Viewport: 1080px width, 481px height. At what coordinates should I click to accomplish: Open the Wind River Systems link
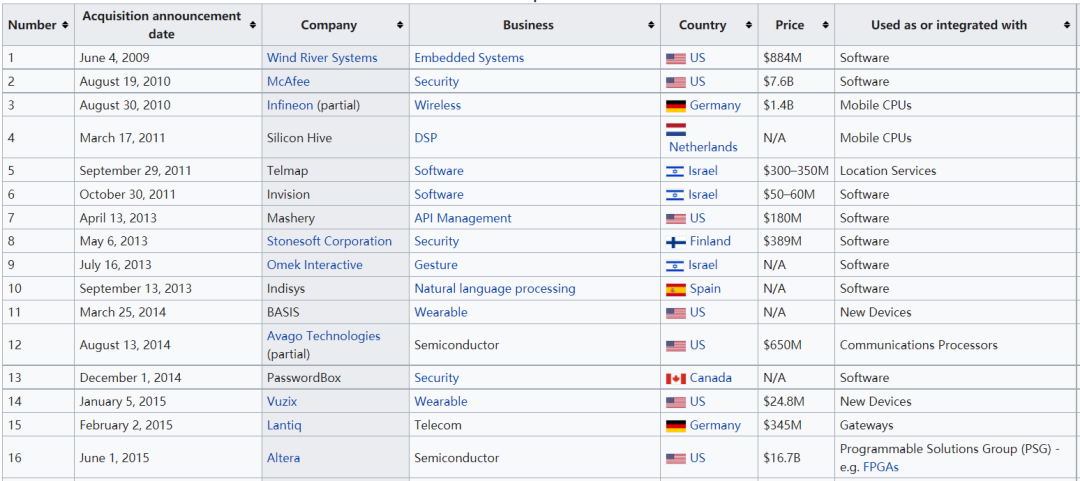click(322, 58)
